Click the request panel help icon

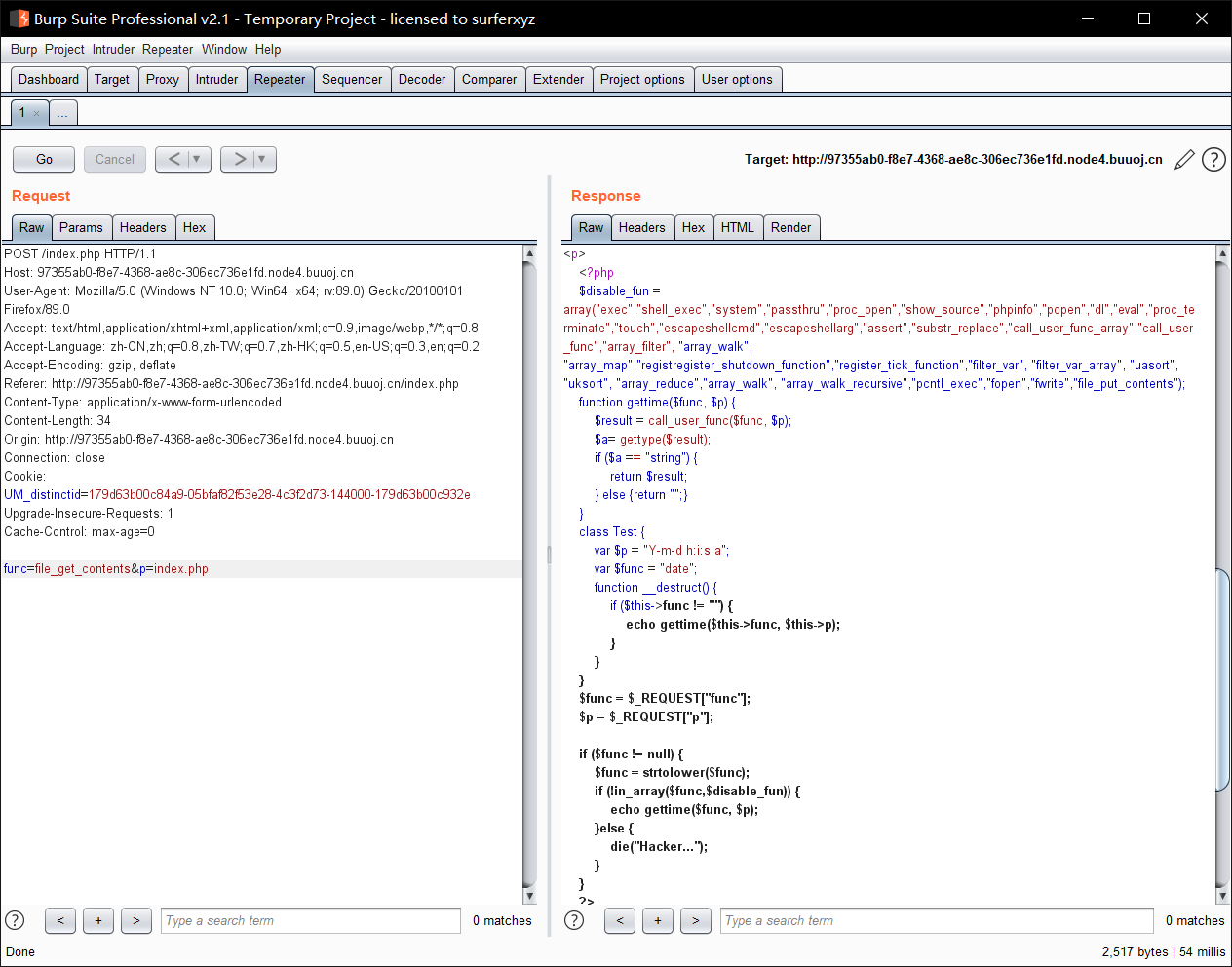[15, 920]
